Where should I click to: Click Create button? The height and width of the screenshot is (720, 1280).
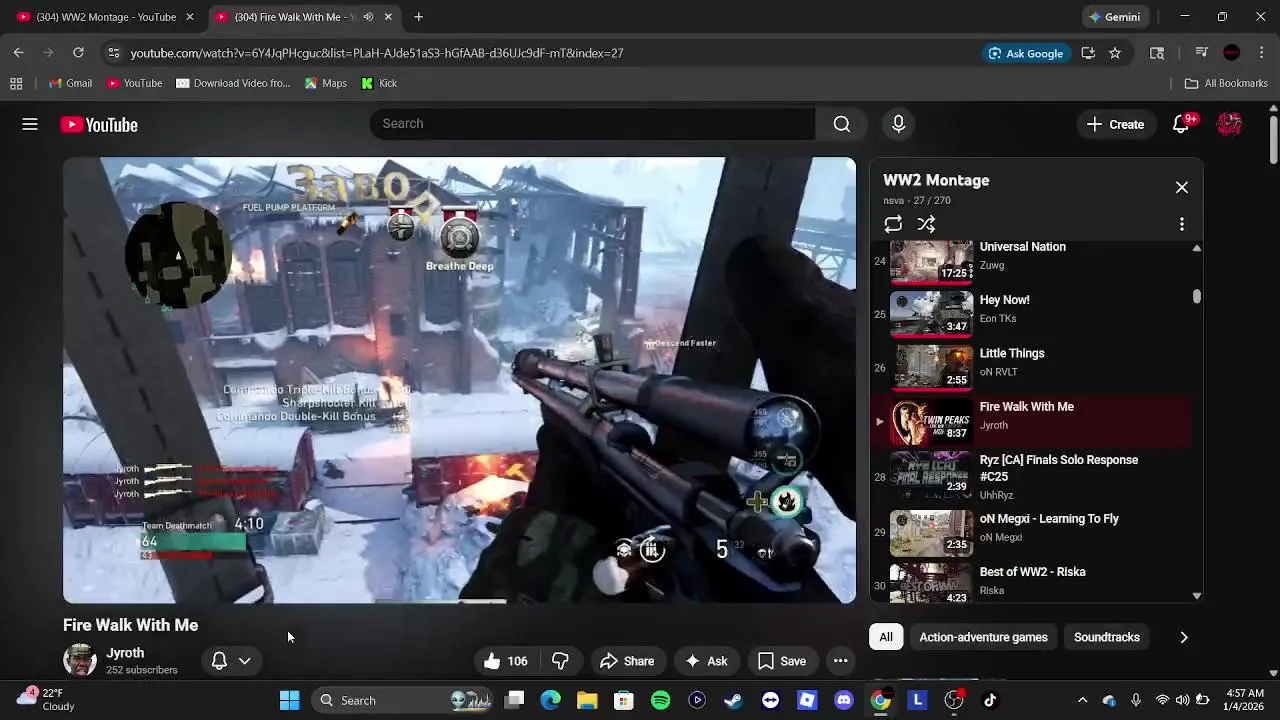click(1115, 124)
